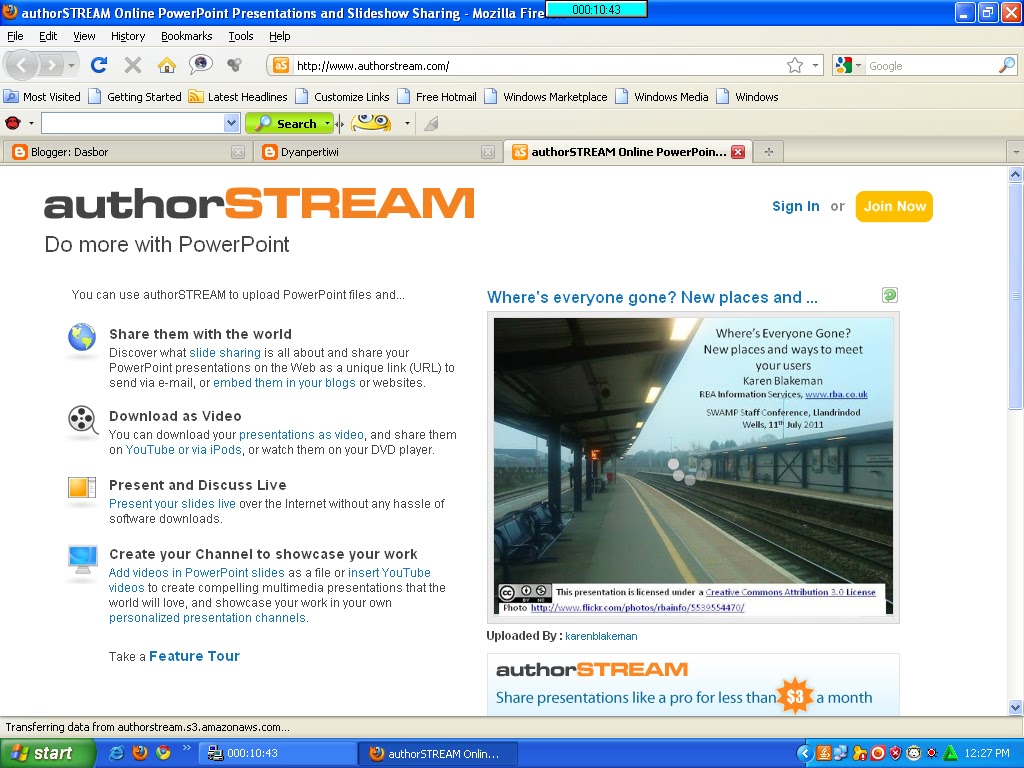Click the chat bubble toolbar icon
Image resolution: width=1024 pixels, height=768 pixels.
click(x=200, y=64)
